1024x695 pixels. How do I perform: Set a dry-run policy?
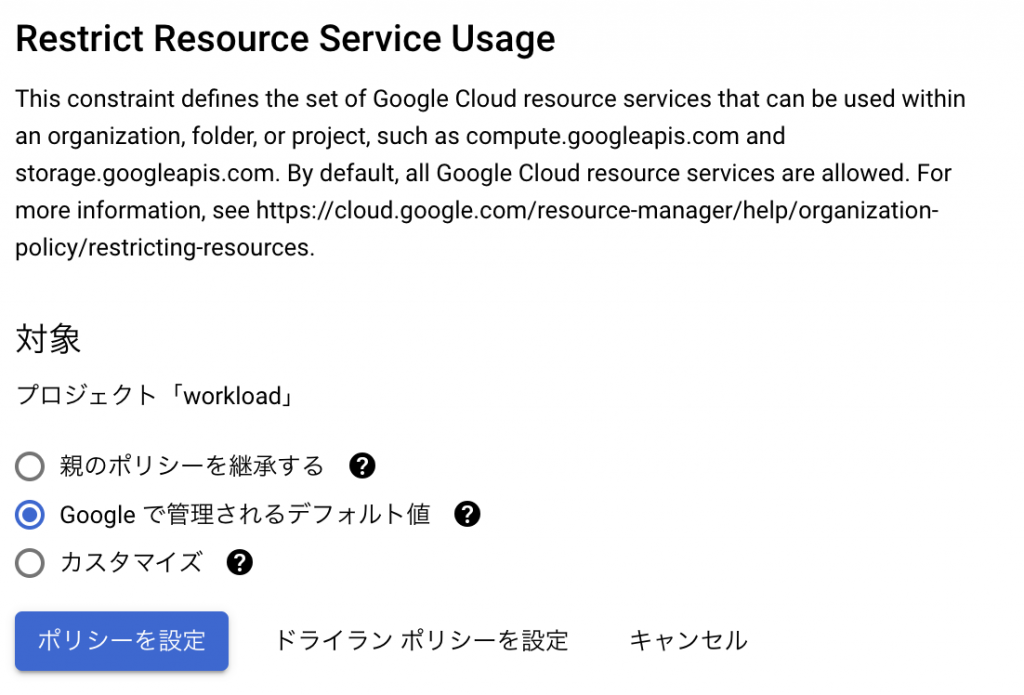pos(420,640)
